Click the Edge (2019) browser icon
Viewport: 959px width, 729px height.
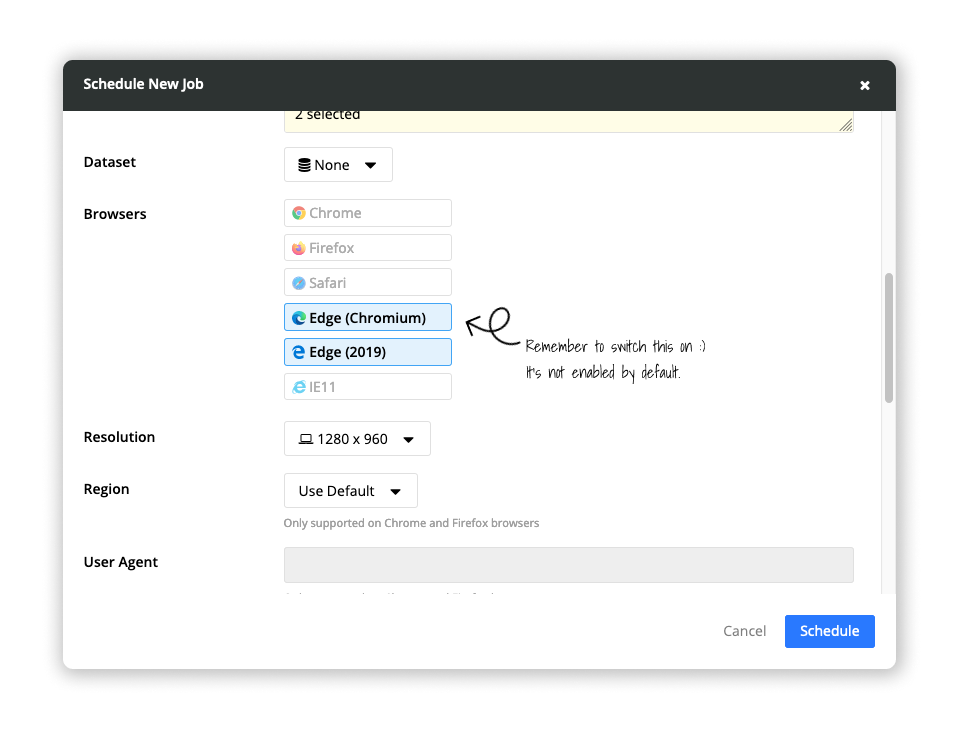point(298,351)
